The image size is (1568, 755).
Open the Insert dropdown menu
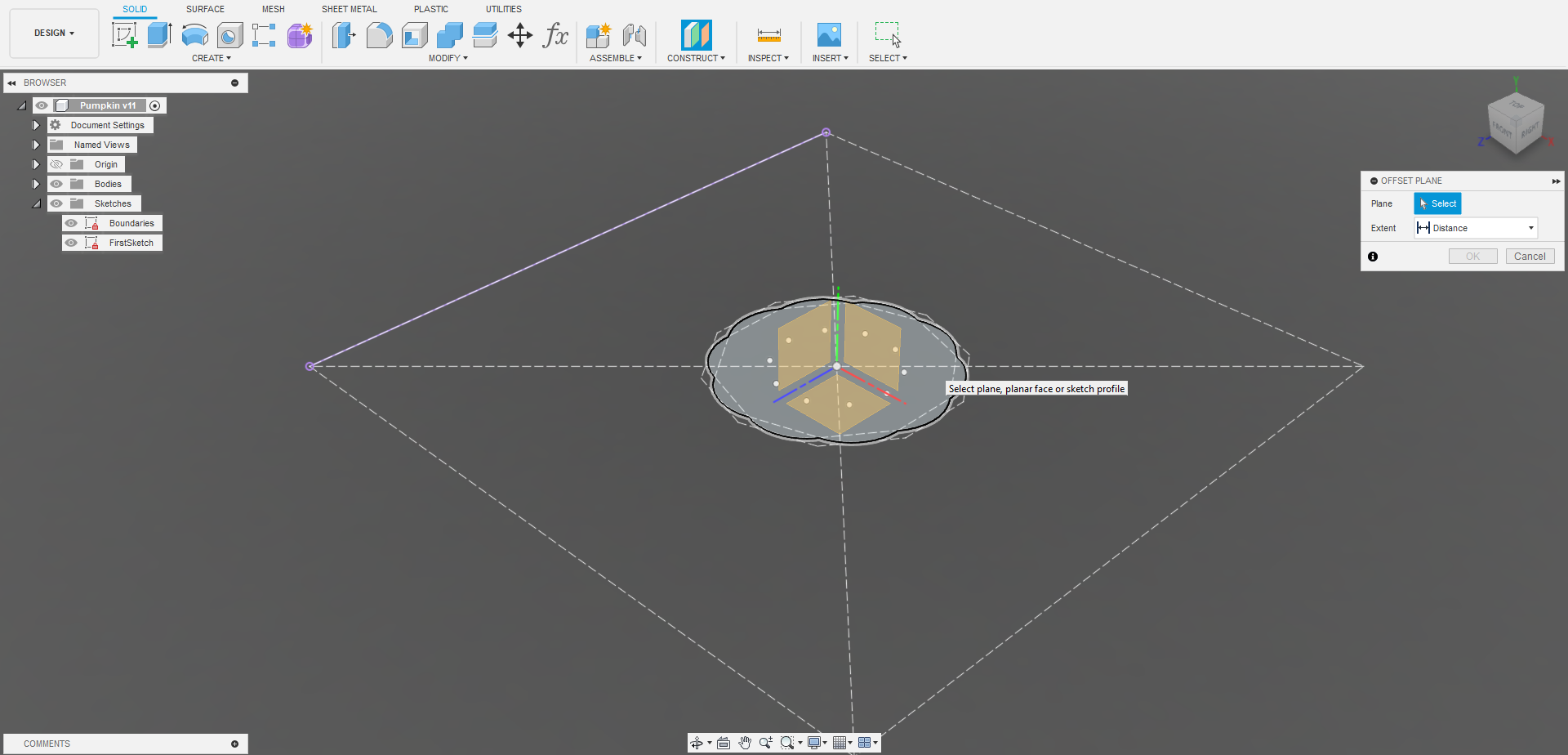831,58
